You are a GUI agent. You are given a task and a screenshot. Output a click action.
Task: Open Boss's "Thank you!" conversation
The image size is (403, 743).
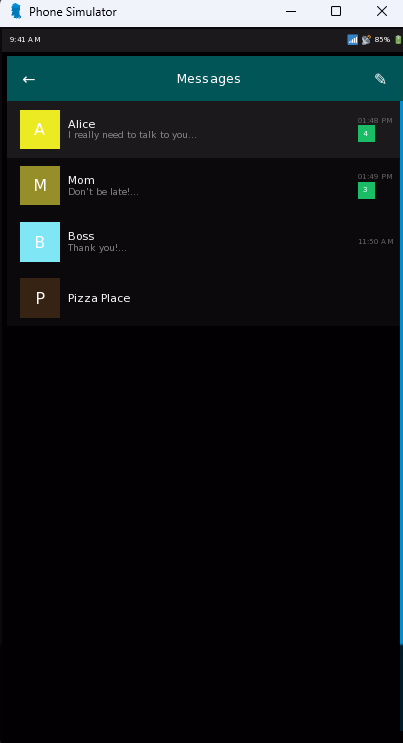tap(203, 242)
